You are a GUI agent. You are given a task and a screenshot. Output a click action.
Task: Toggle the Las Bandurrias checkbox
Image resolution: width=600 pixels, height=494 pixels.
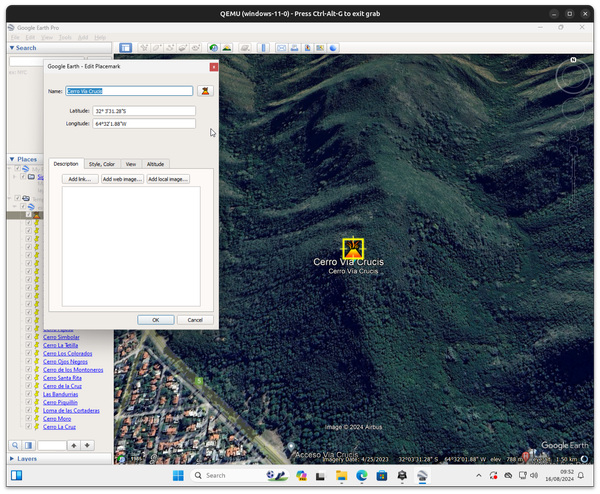point(28,394)
